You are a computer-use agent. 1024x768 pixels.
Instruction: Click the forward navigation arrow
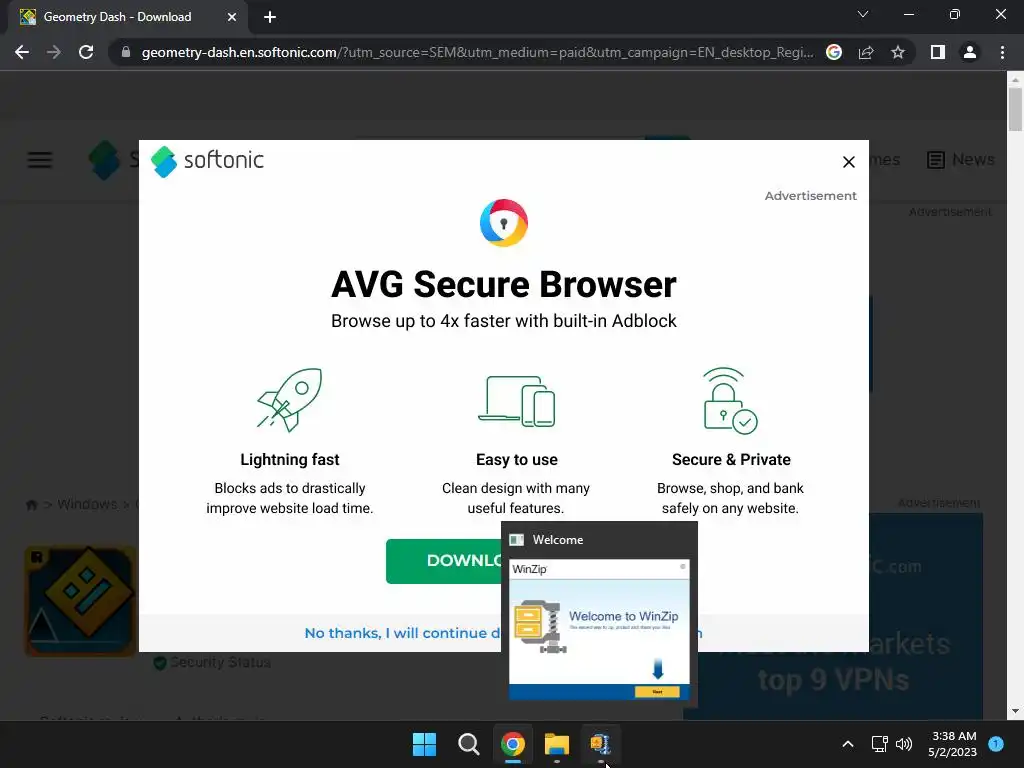54,52
